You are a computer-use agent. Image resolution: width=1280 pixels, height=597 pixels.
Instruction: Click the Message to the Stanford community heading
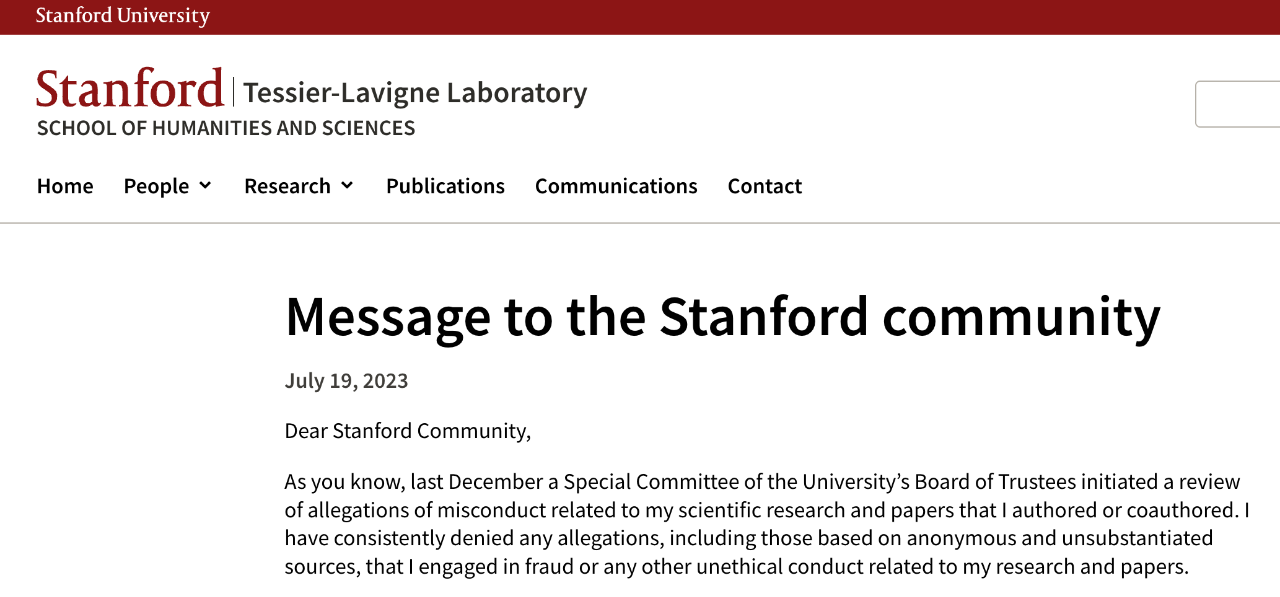point(722,316)
